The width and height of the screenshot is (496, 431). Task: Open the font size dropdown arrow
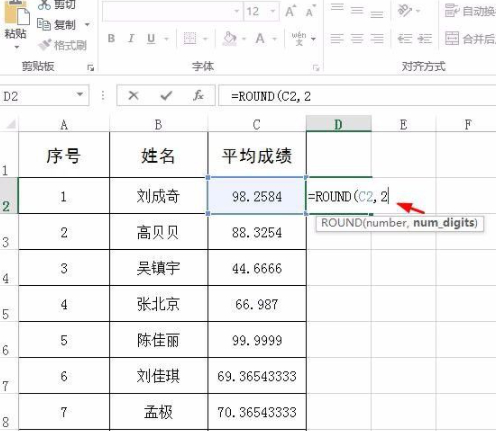[x=273, y=11]
